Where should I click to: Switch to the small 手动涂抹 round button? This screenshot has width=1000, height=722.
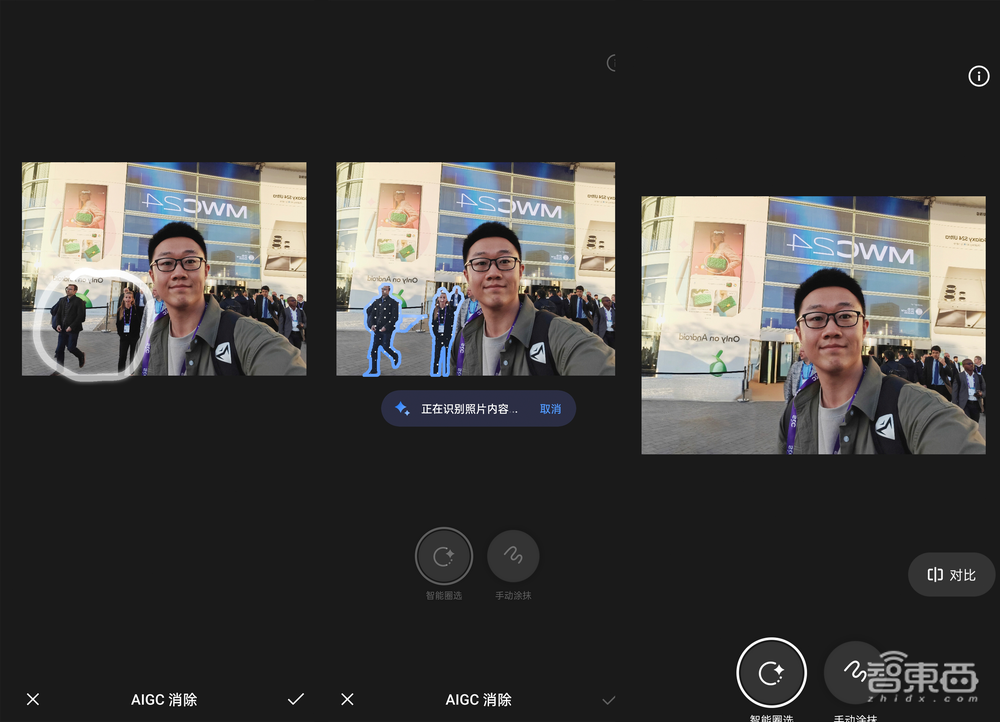[513, 556]
